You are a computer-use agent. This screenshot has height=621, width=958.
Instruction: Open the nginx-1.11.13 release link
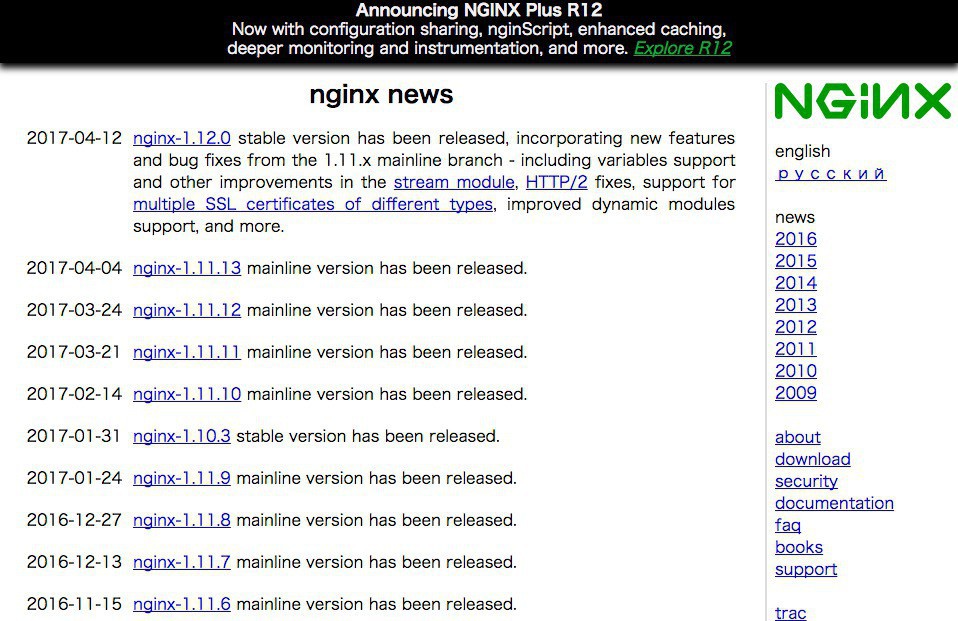187,268
